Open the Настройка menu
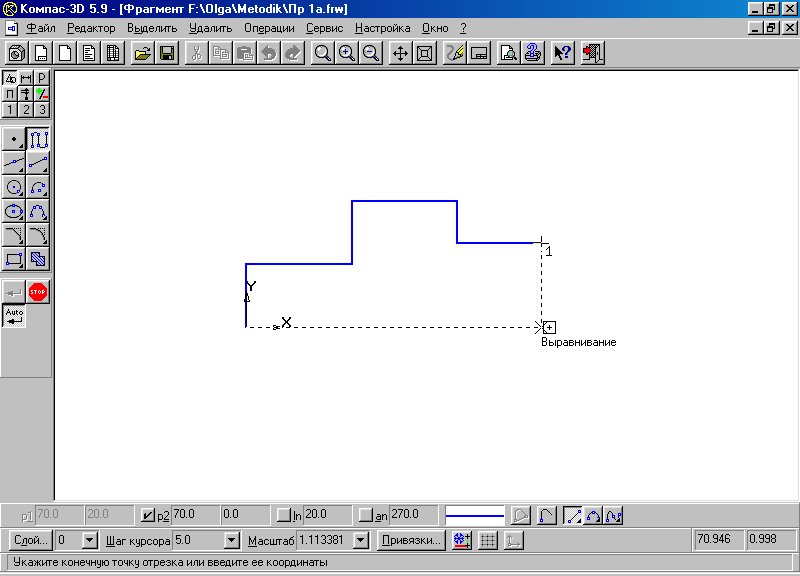The height and width of the screenshot is (576, 800). coord(383,28)
